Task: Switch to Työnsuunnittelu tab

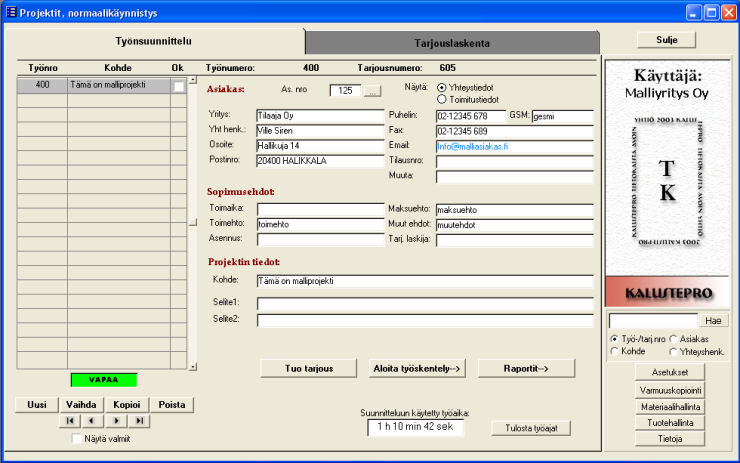Action: 153,41
